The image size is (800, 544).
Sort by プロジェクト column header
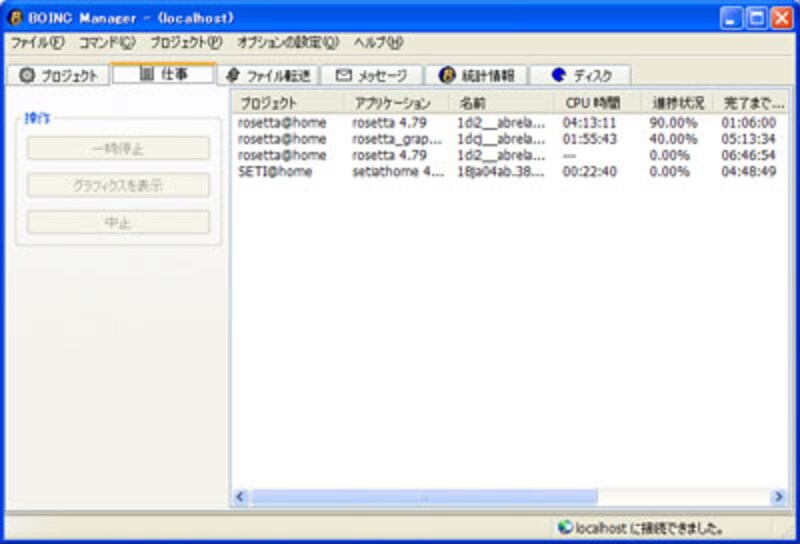coord(288,103)
